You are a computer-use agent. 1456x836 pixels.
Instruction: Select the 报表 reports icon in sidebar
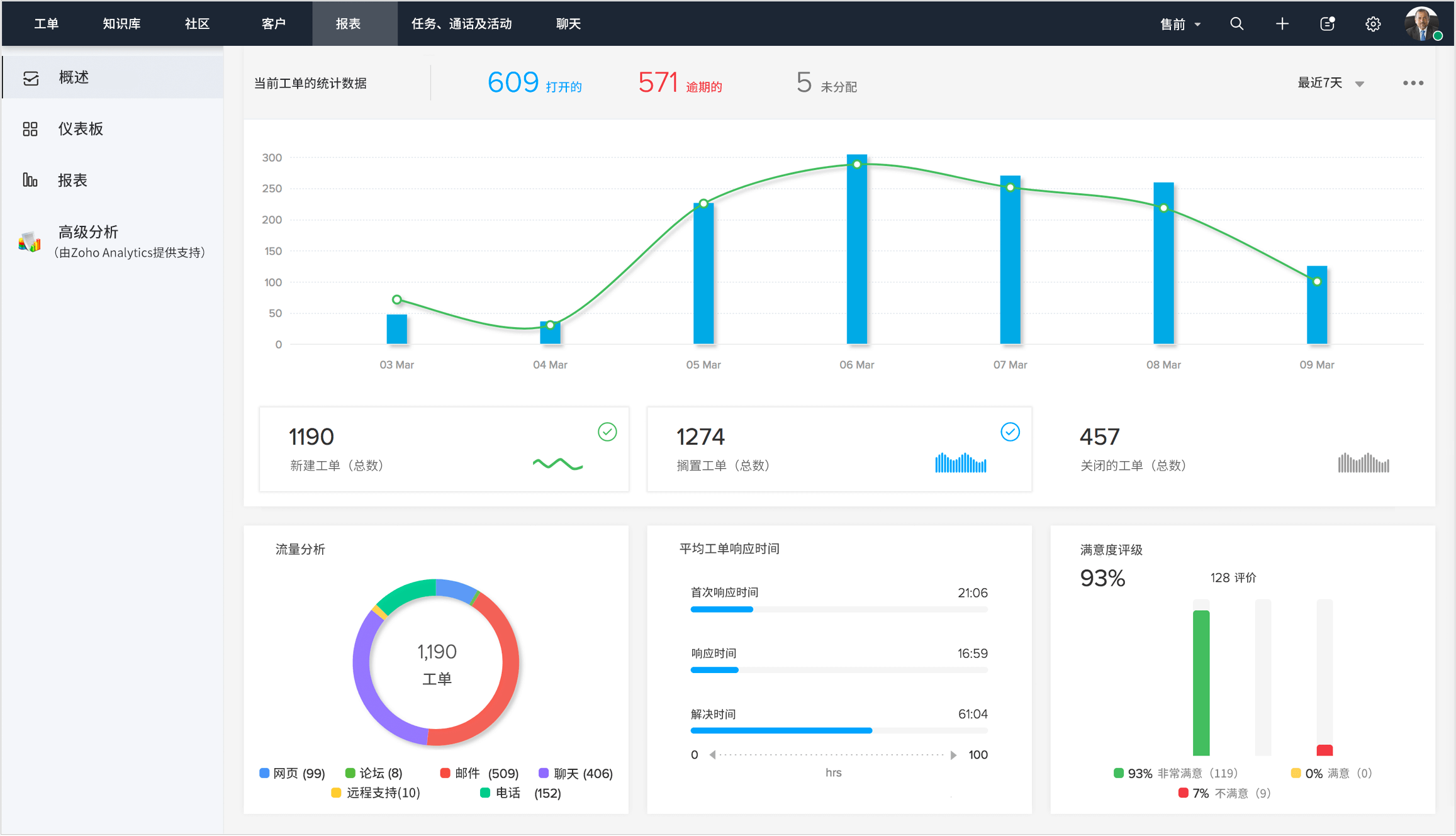pos(30,180)
